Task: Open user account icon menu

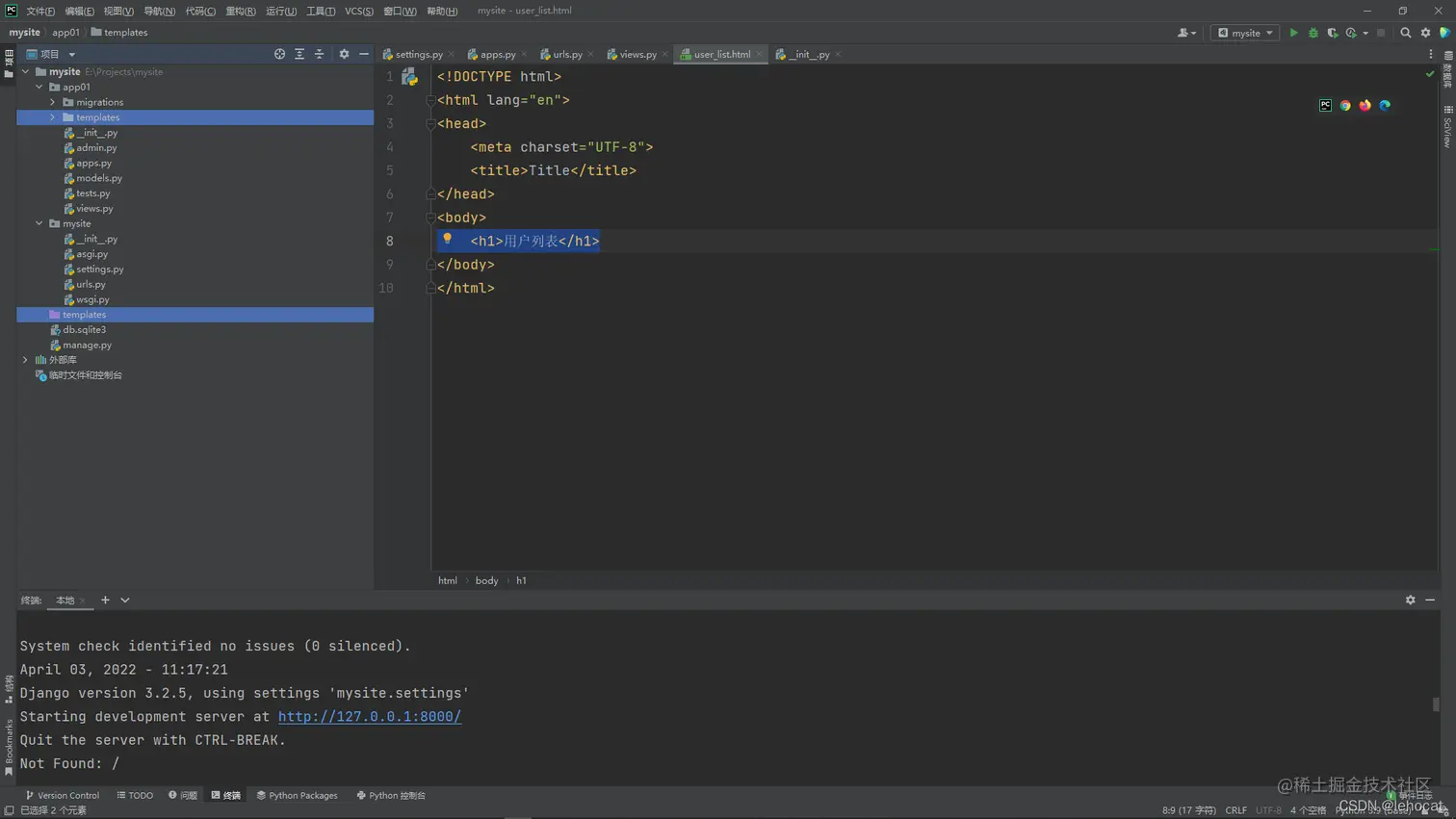Action: [x=1186, y=33]
